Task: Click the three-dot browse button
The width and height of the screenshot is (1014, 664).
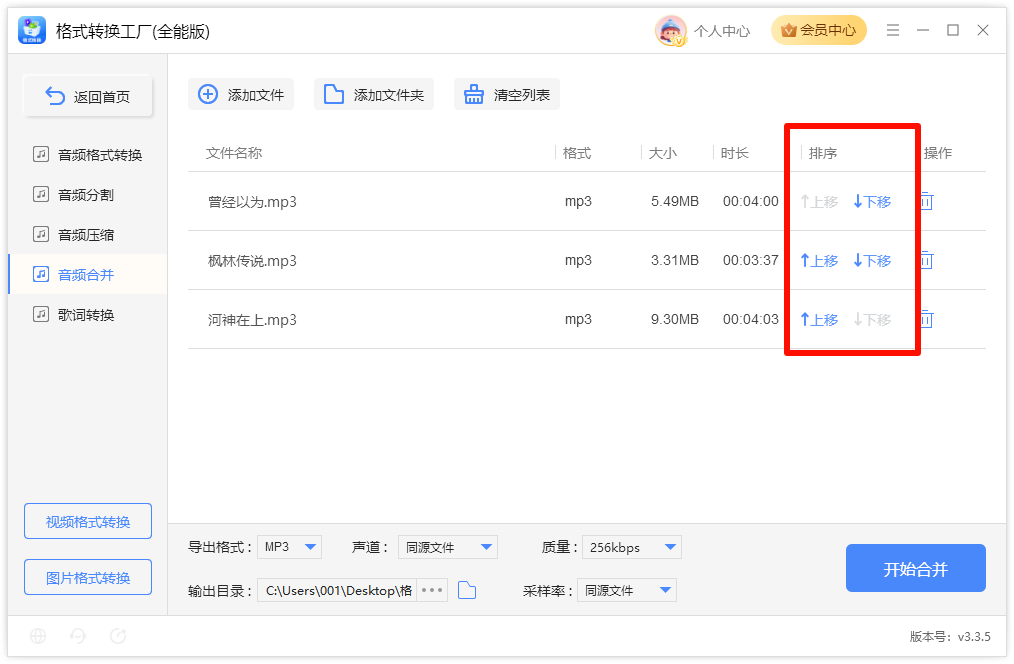Action: tap(432, 590)
